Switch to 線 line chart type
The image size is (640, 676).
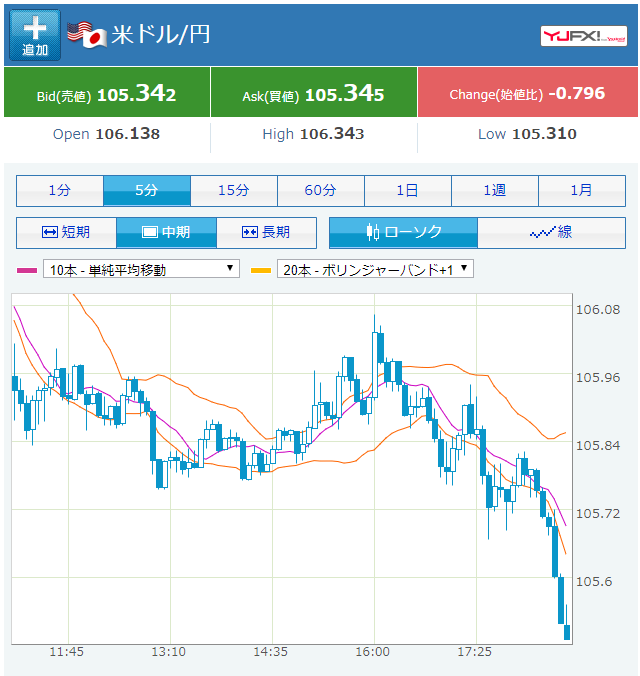pyautogui.click(x=551, y=232)
